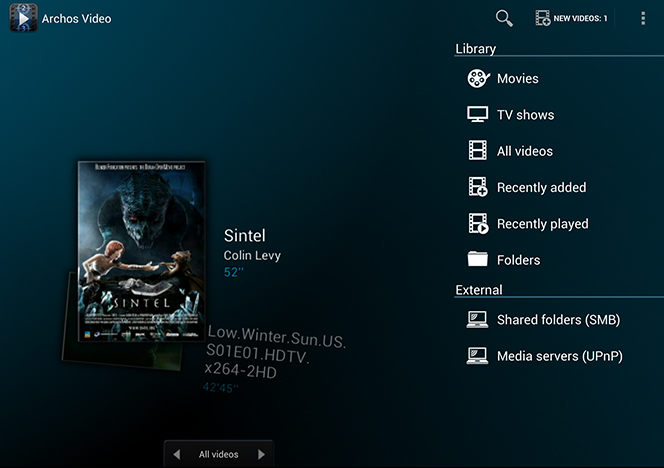Select All videos in the Library list
The image size is (664, 468).
(525, 151)
